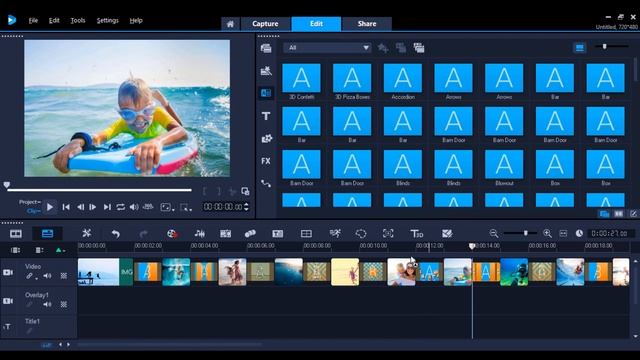Toggle track transparency for Video track
The height and width of the screenshot is (360, 640).
(x=64, y=276)
